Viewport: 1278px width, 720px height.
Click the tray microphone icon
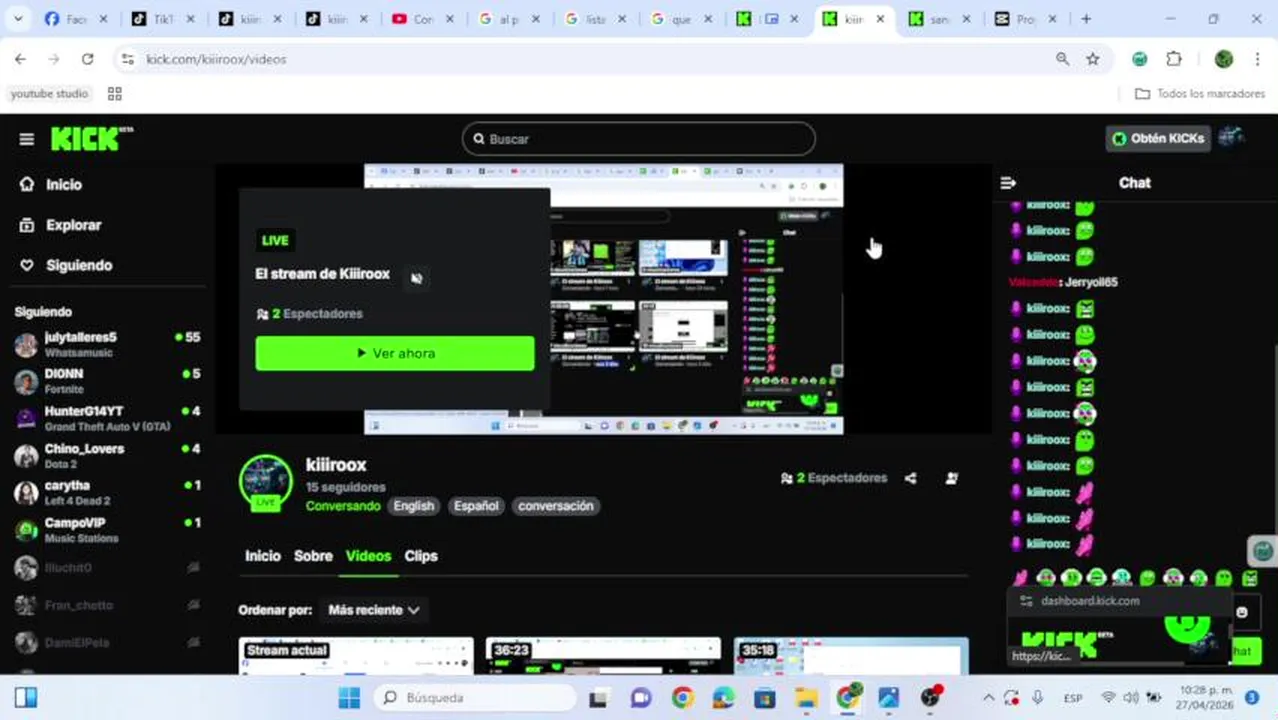[x=1037, y=698]
